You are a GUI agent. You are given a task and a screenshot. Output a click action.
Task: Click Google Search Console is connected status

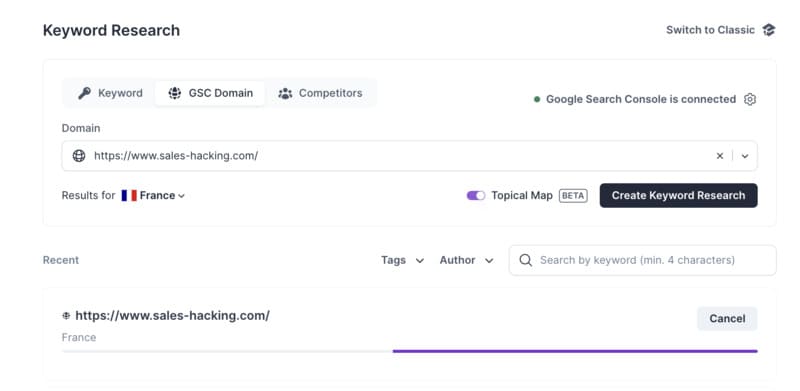(641, 99)
